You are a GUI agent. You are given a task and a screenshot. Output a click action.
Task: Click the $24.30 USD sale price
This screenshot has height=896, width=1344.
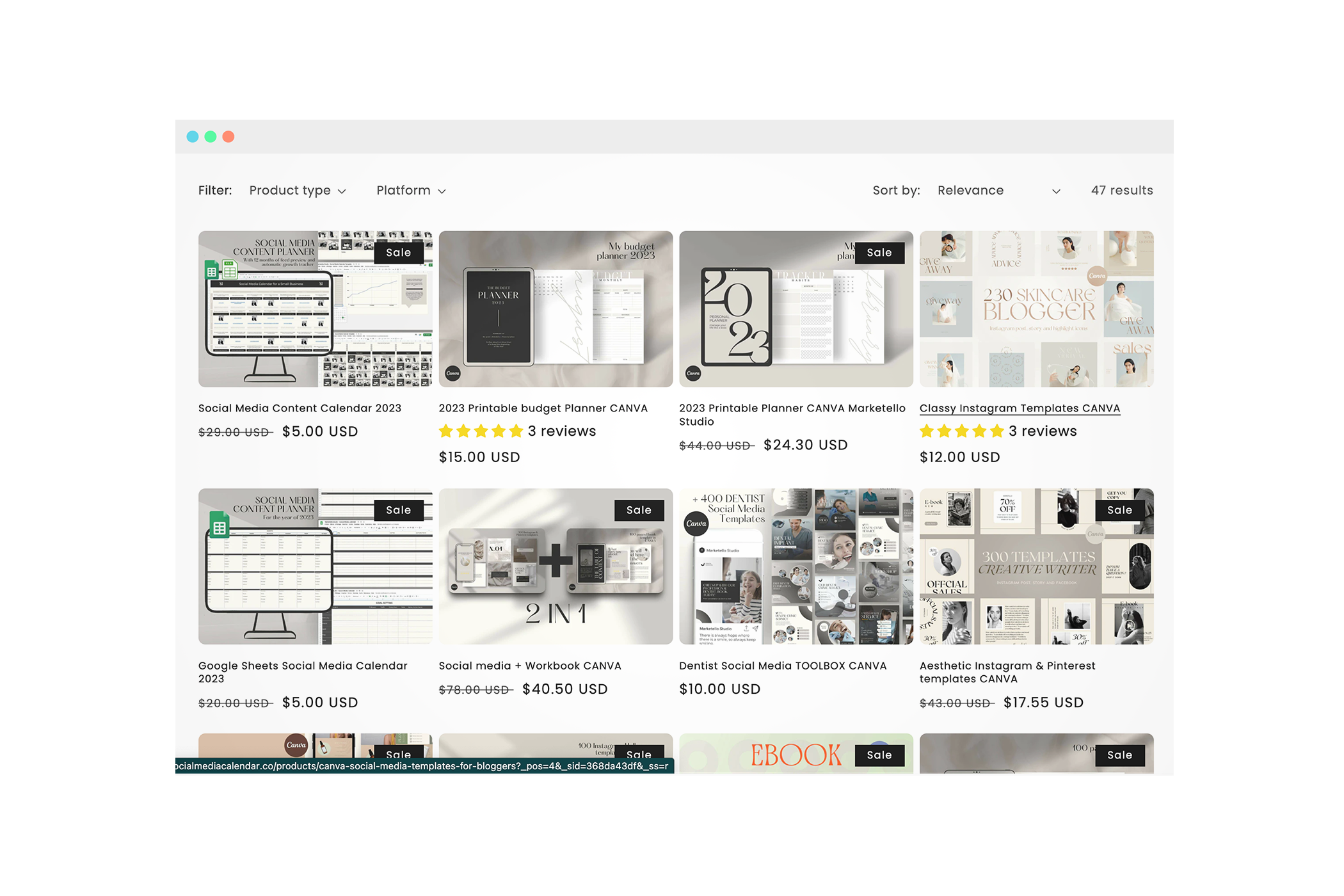(806, 445)
